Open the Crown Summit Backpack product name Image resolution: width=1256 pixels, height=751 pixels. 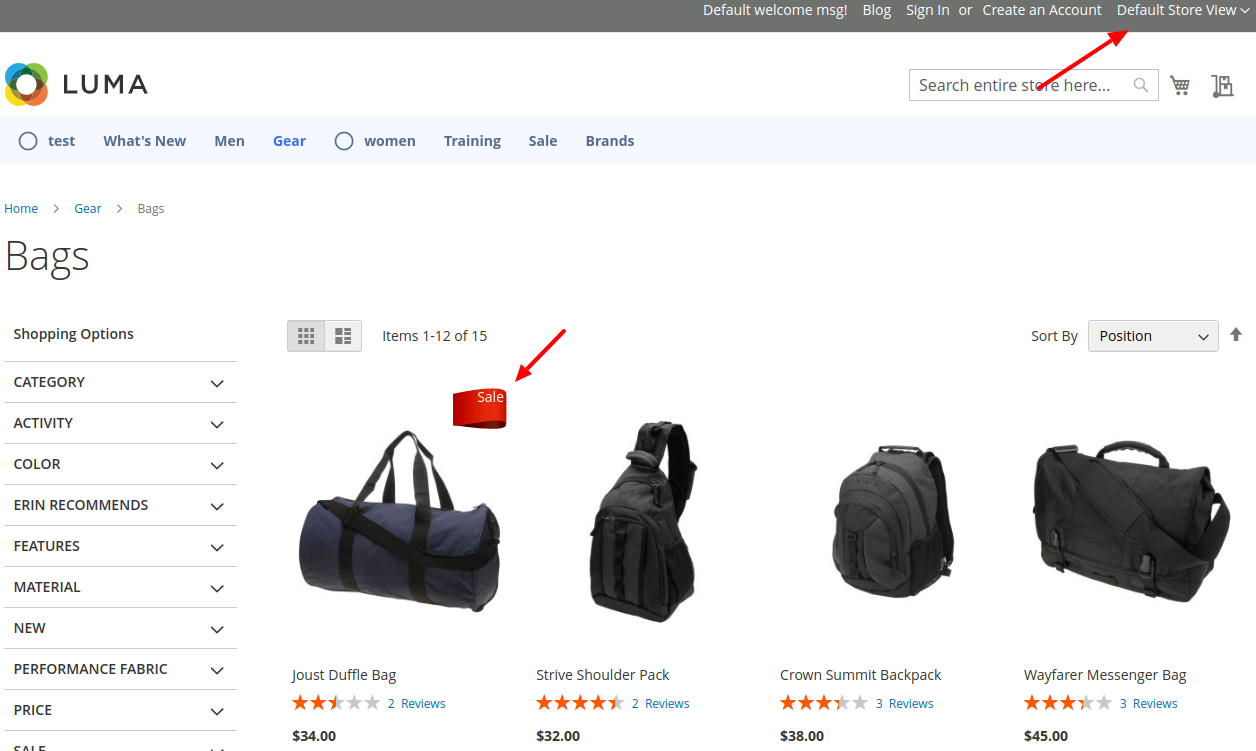click(x=861, y=675)
